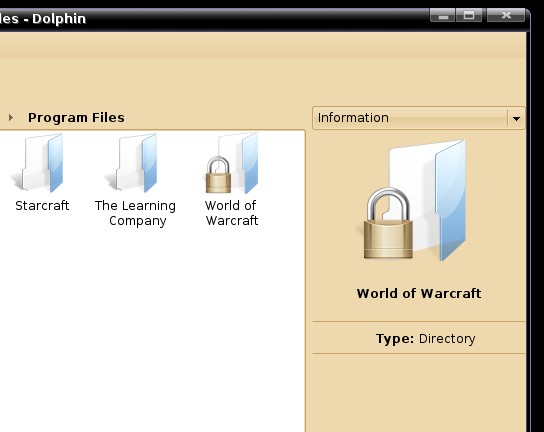Maximize the Dolphin window
The height and width of the screenshot is (432, 544).
point(469,16)
